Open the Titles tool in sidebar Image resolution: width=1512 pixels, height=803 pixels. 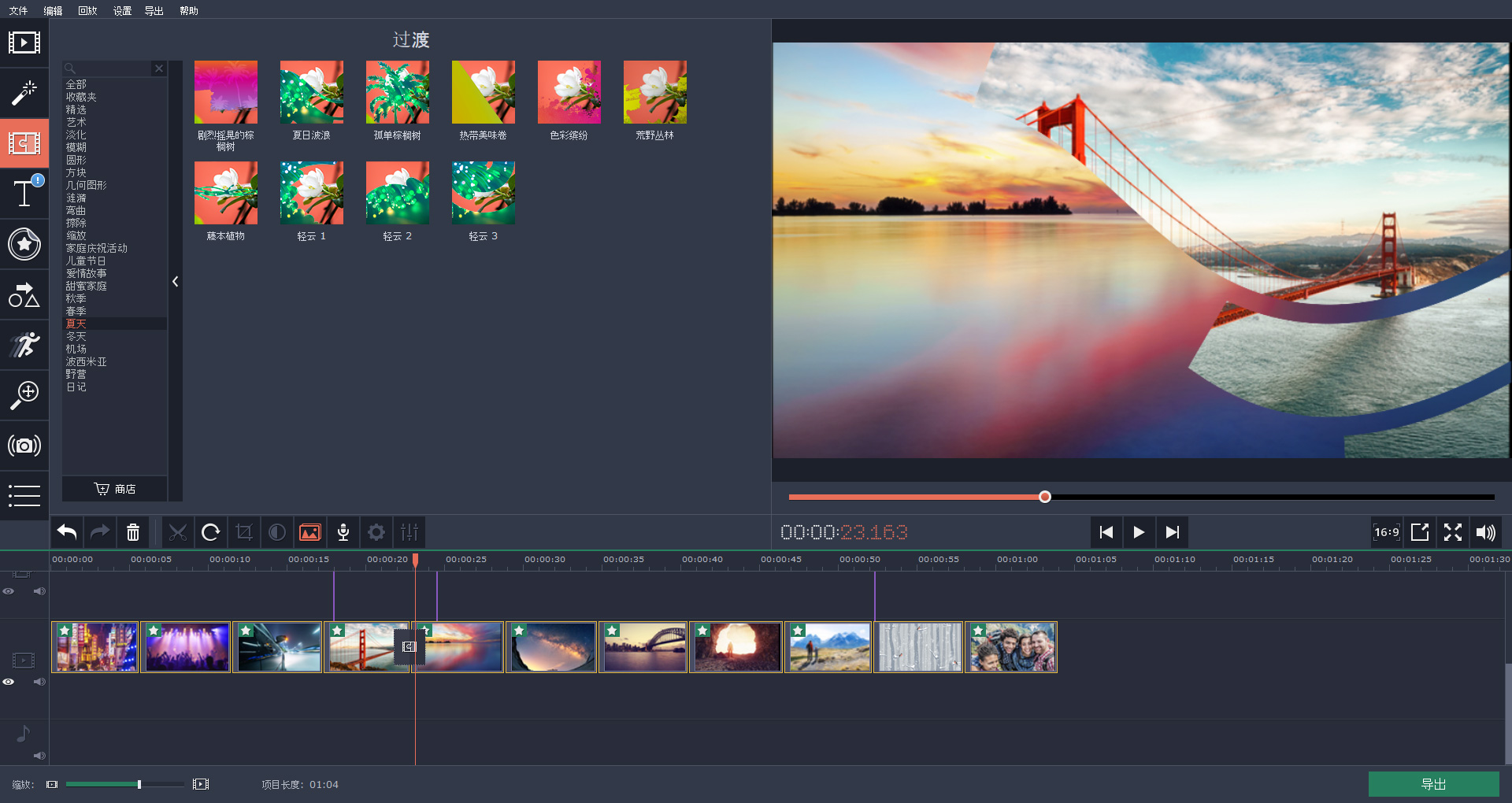point(24,193)
